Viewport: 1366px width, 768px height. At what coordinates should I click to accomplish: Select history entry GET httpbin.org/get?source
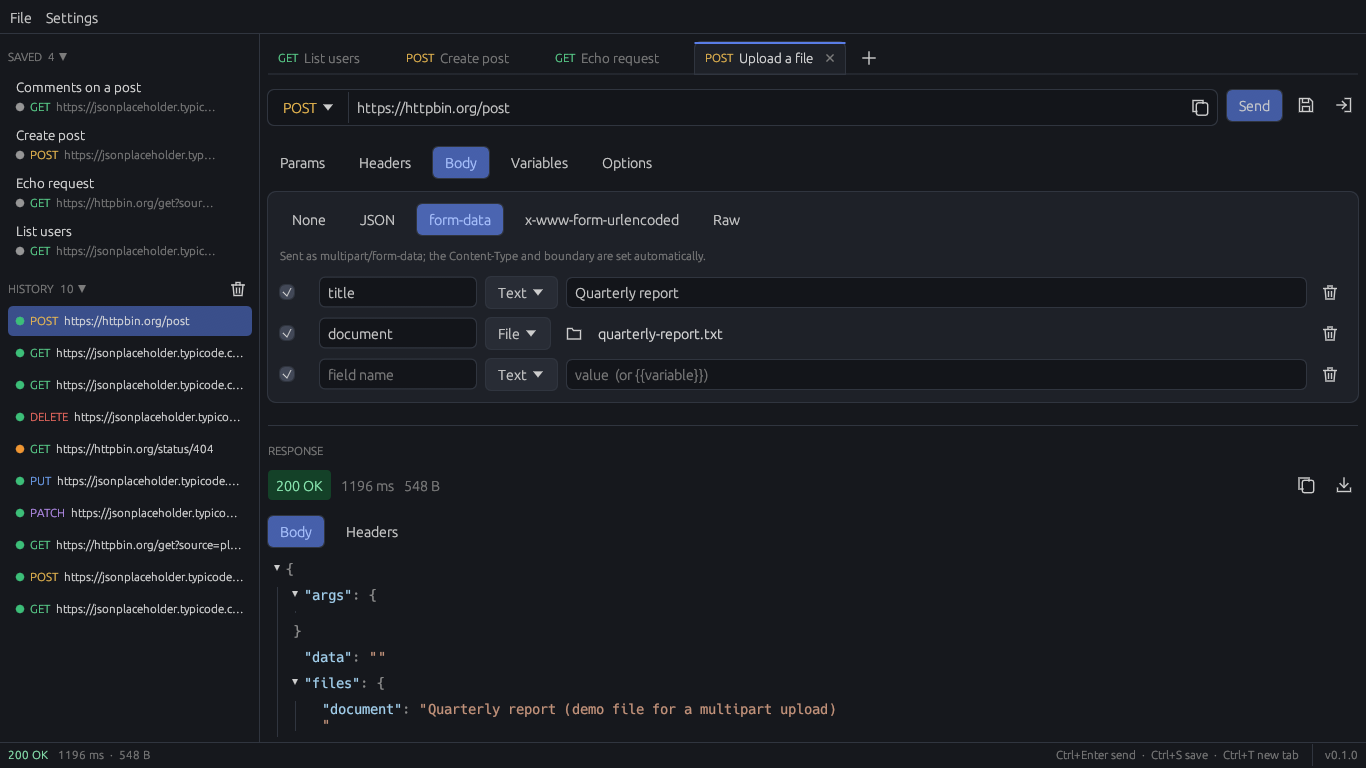click(x=130, y=545)
